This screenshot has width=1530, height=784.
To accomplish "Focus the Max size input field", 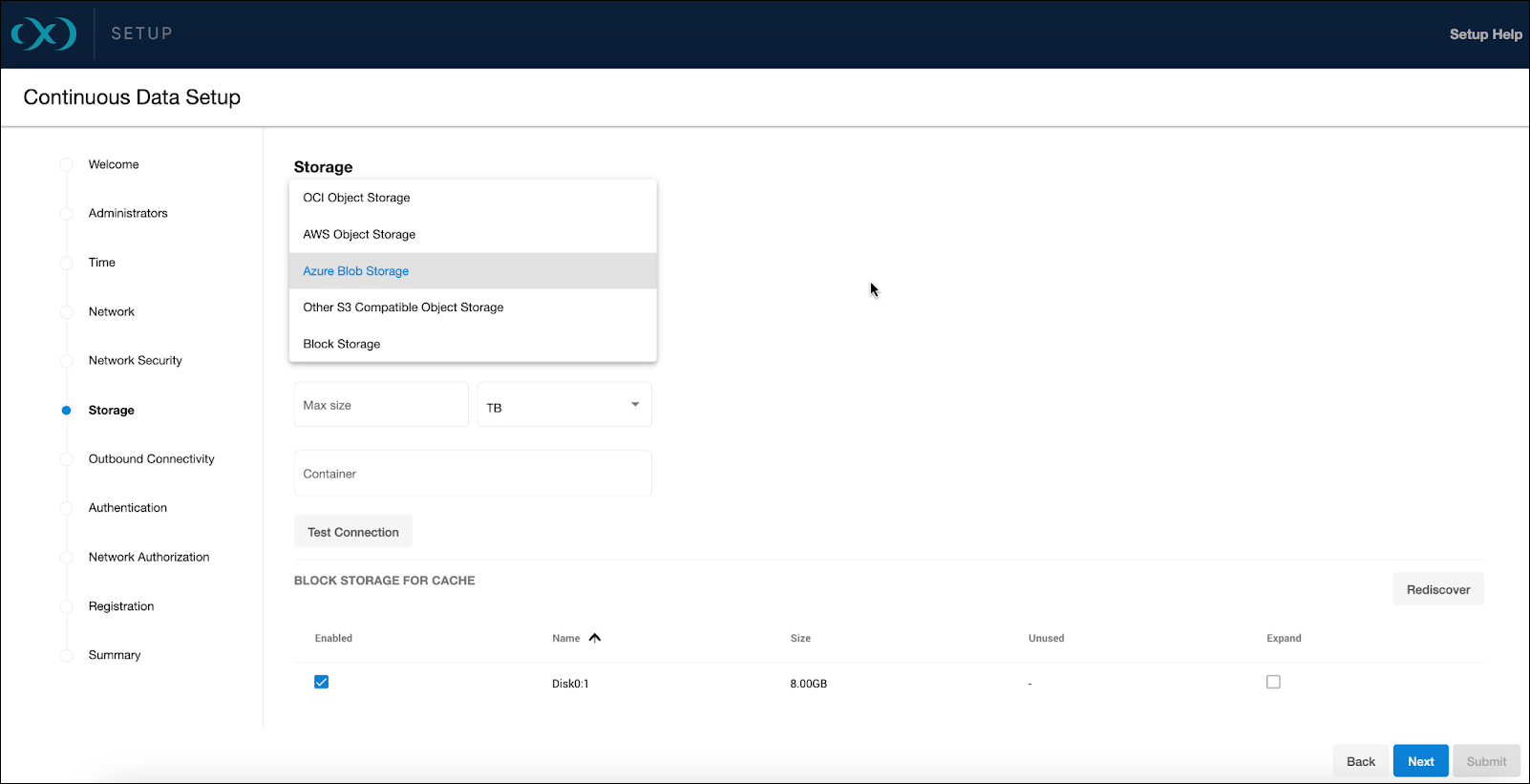I will (x=380, y=405).
